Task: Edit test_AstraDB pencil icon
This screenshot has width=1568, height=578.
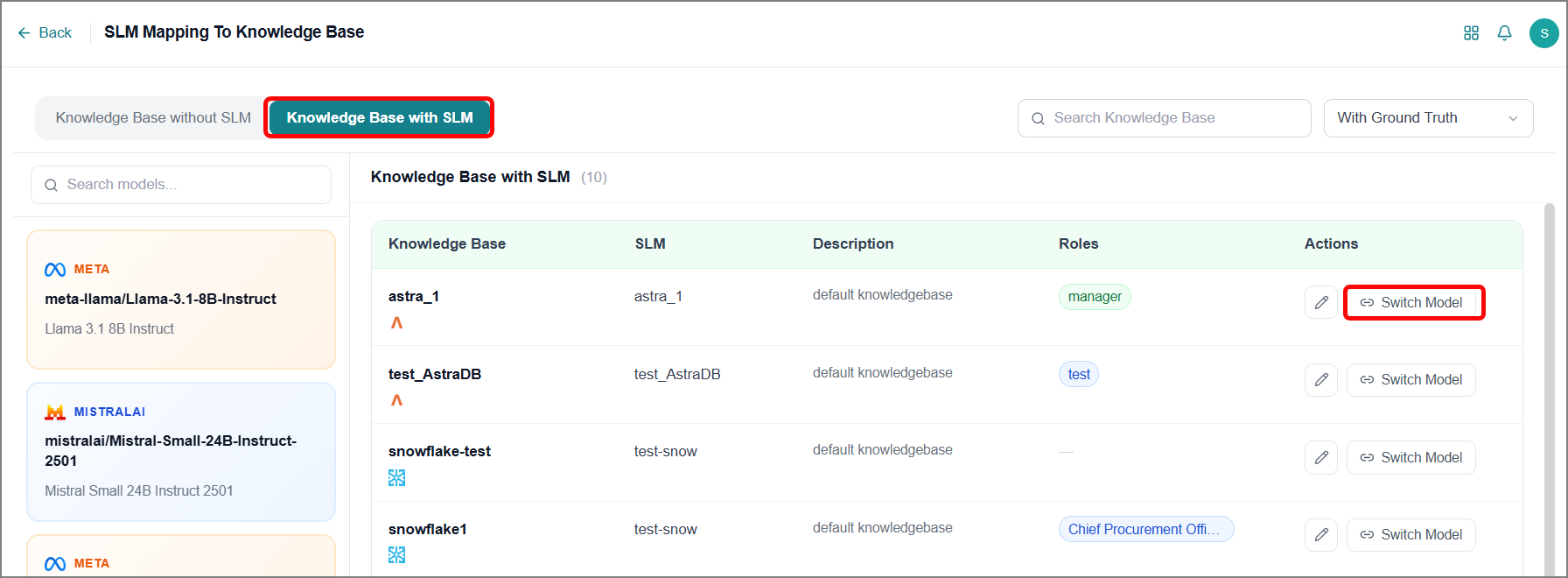Action: click(1321, 380)
